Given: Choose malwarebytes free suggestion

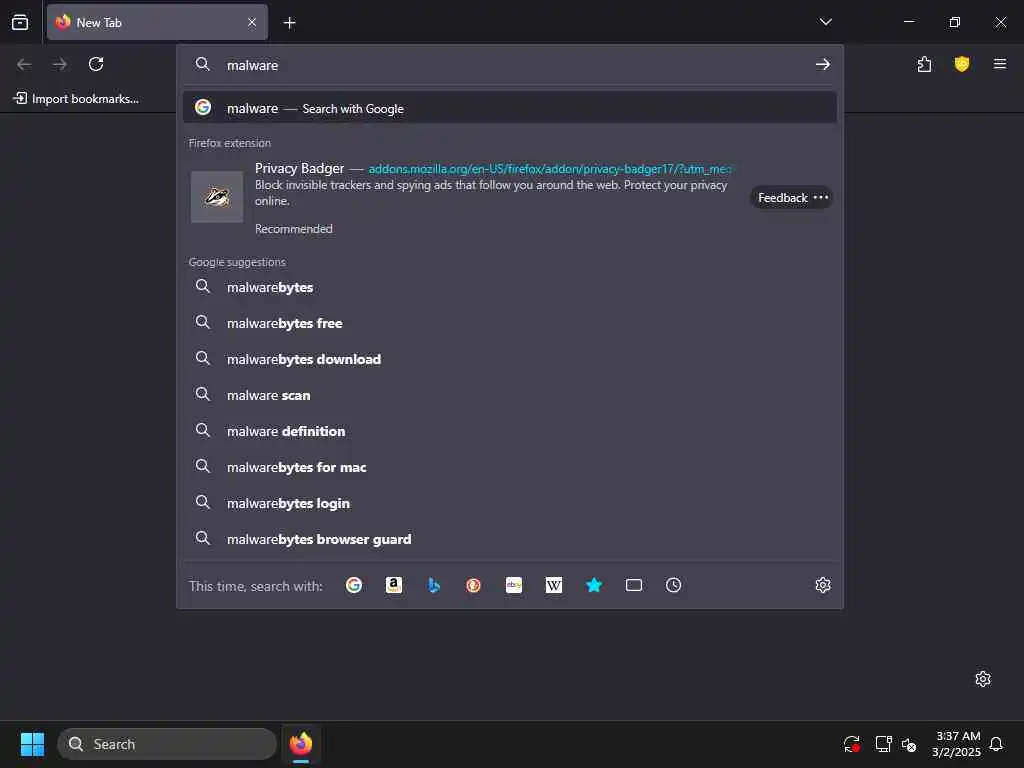Looking at the screenshot, I should click(x=509, y=323).
